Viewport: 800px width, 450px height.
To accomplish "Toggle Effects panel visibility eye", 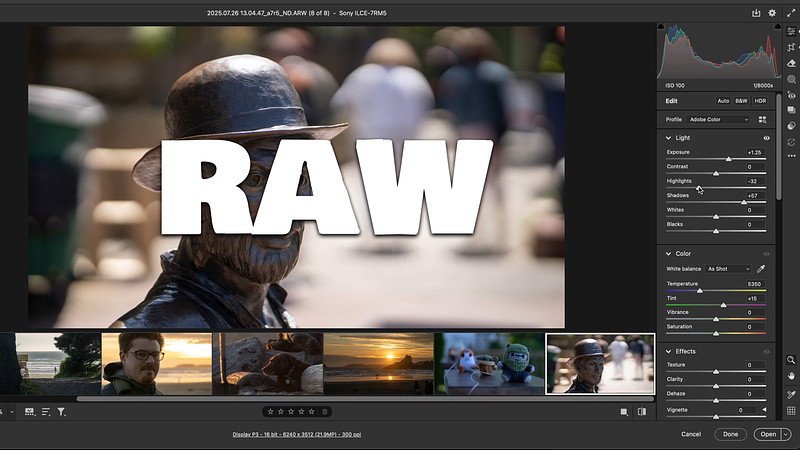I will pos(766,352).
